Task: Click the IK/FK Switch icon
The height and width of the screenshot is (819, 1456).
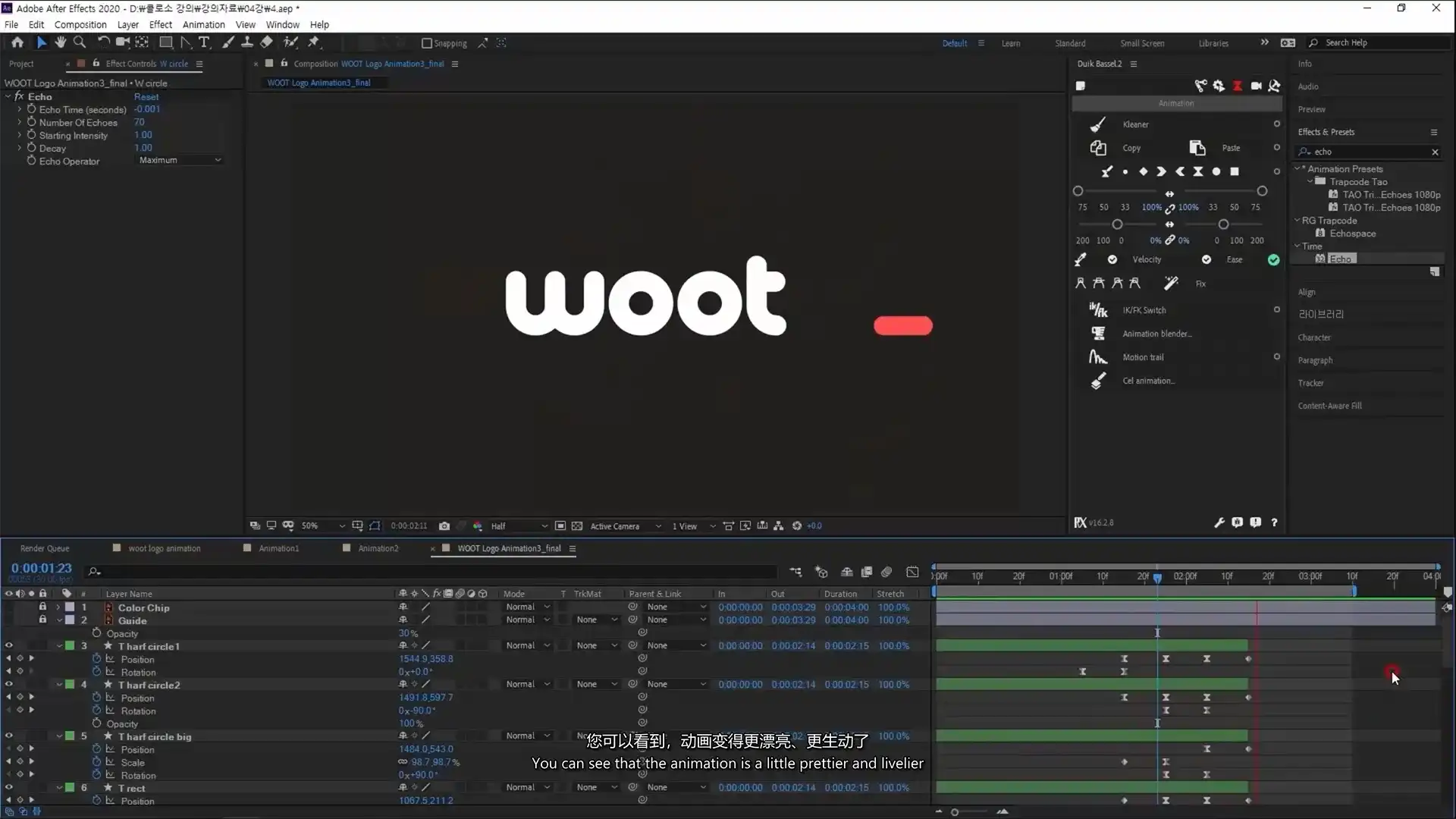Action: 1097,309
